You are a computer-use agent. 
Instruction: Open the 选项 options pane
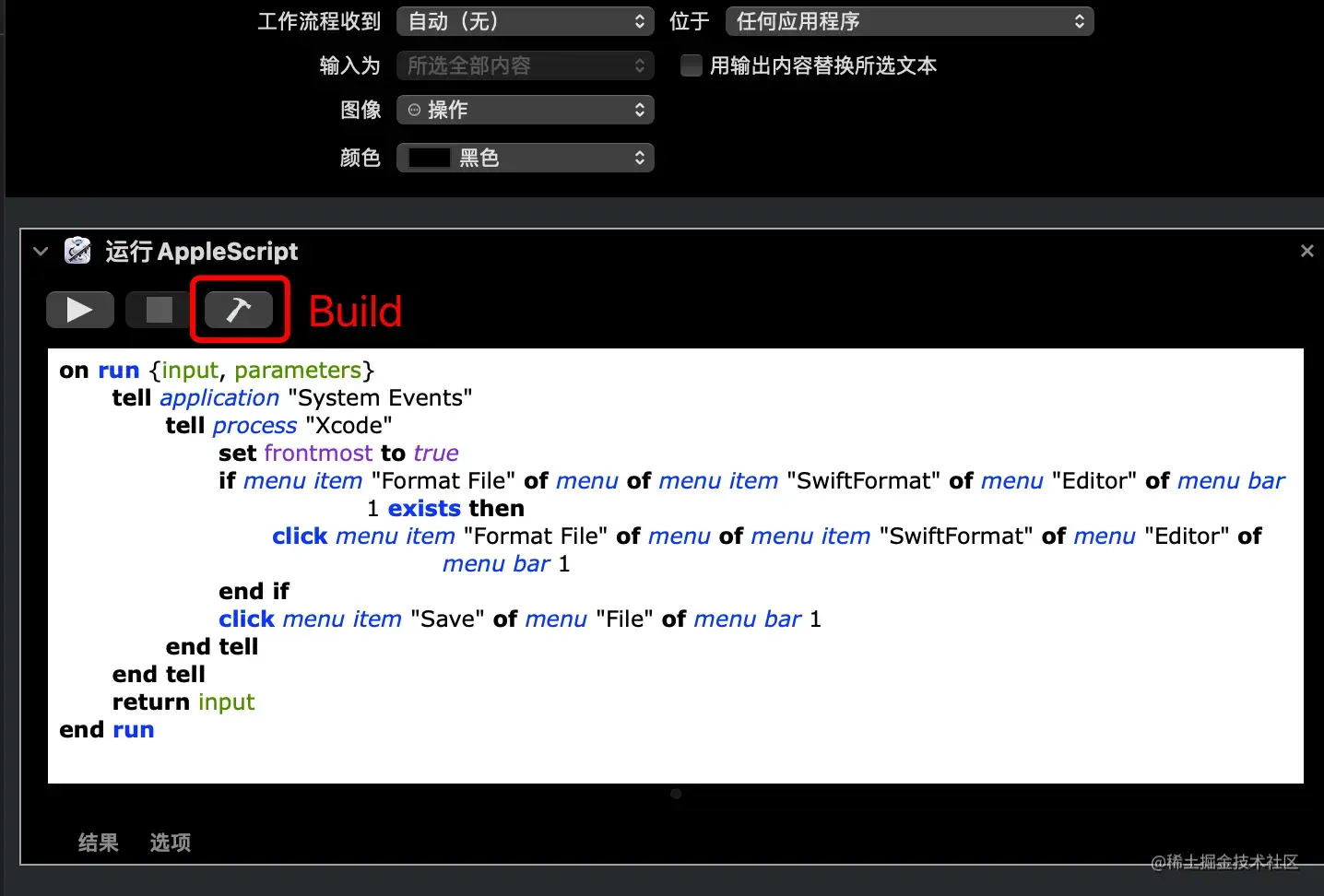(170, 842)
